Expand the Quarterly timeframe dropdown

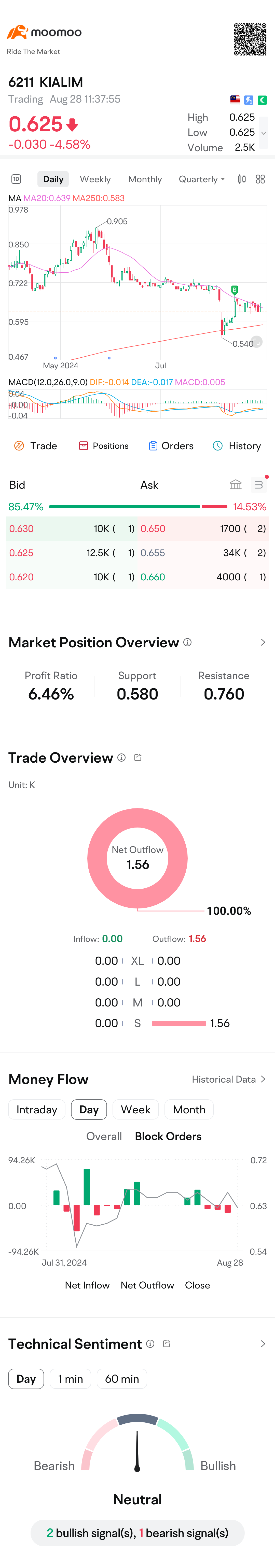click(201, 179)
